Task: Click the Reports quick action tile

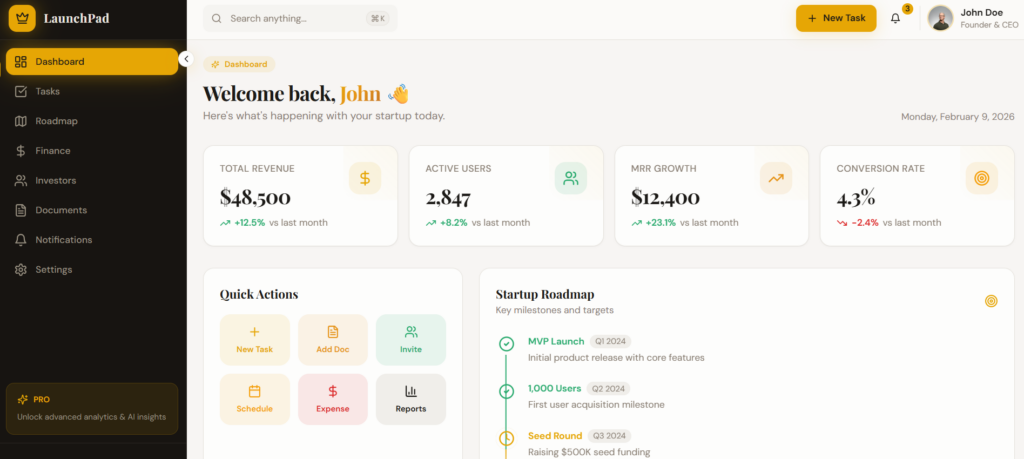Action: coord(411,399)
